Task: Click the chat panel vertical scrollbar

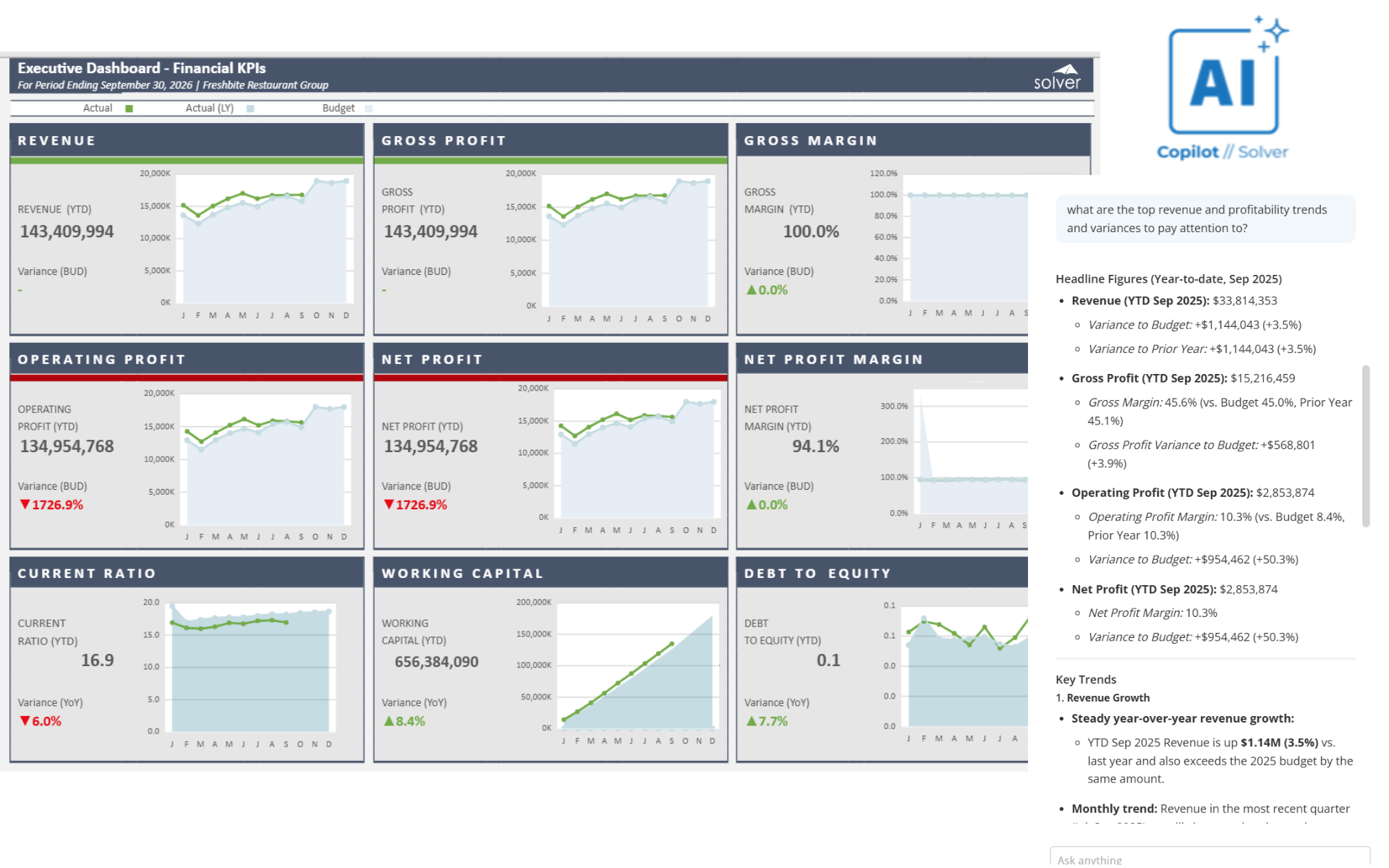Action: point(1365,446)
